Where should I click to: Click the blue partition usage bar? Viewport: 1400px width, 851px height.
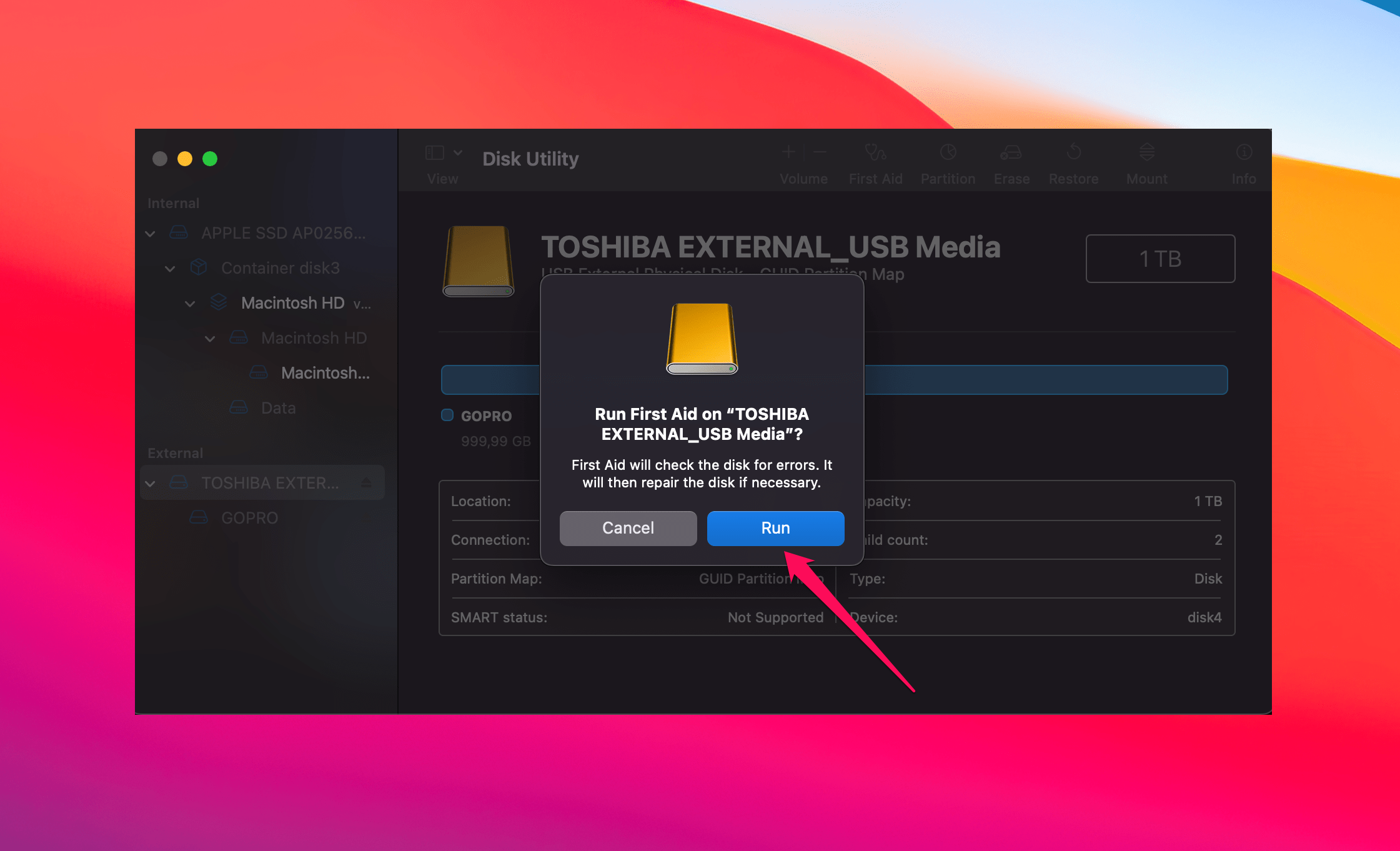pos(835,380)
